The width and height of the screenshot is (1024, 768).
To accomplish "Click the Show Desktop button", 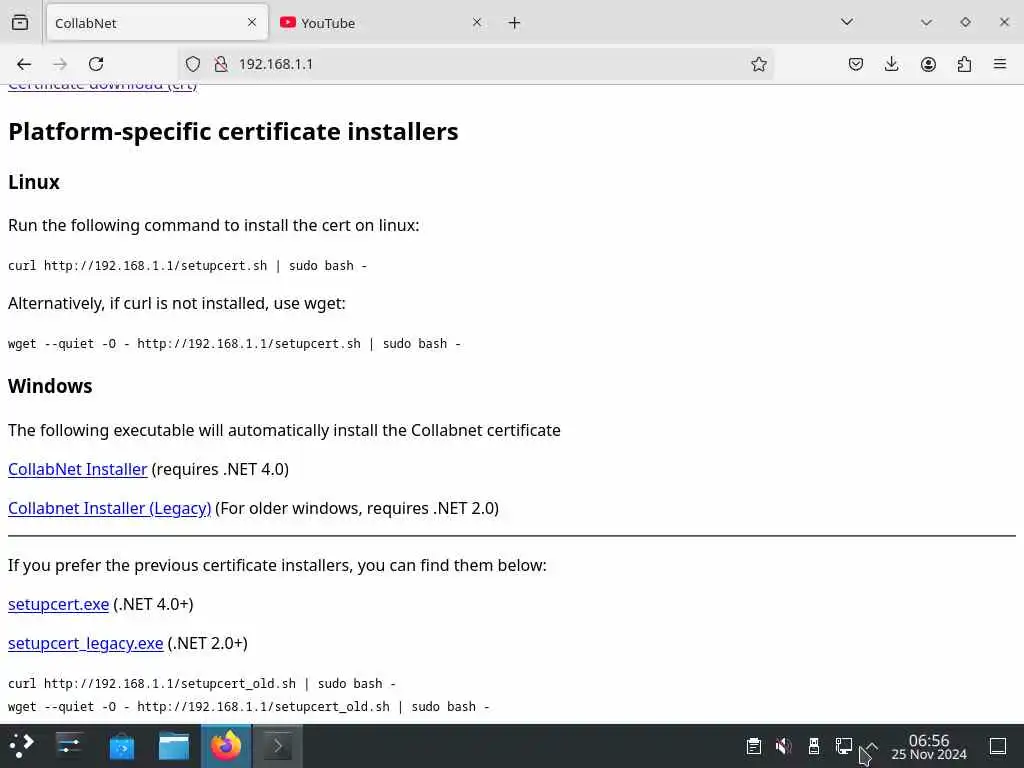I will click(998, 746).
